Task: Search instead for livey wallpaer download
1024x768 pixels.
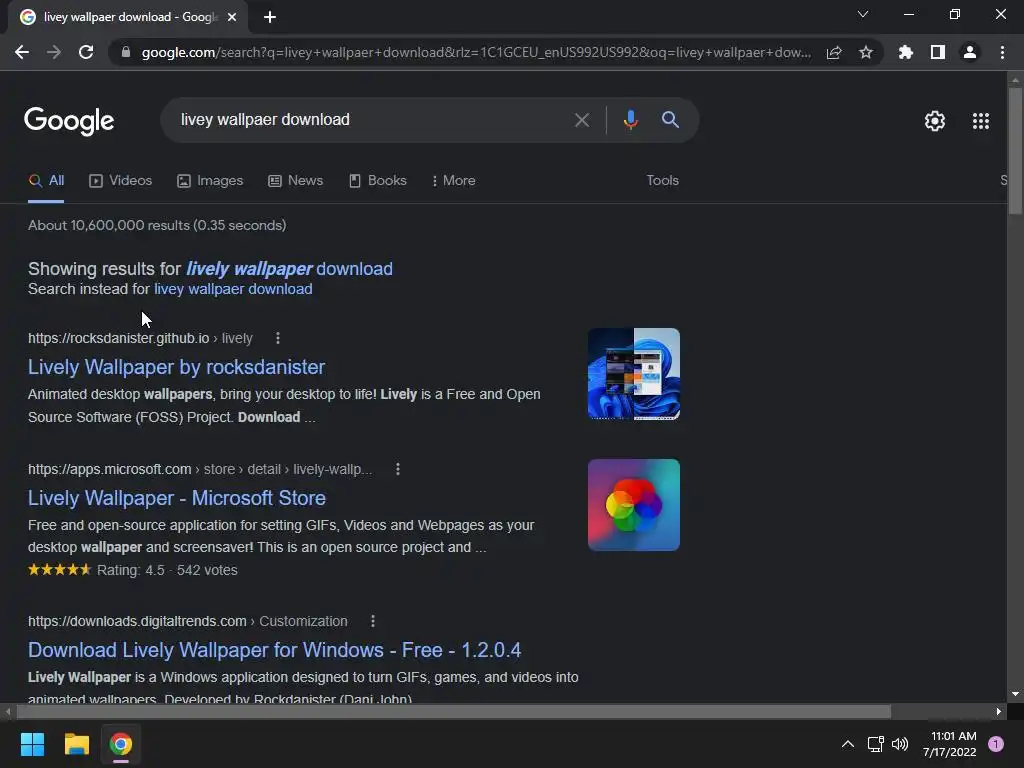Action: pyautogui.click(x=233, y=289)
